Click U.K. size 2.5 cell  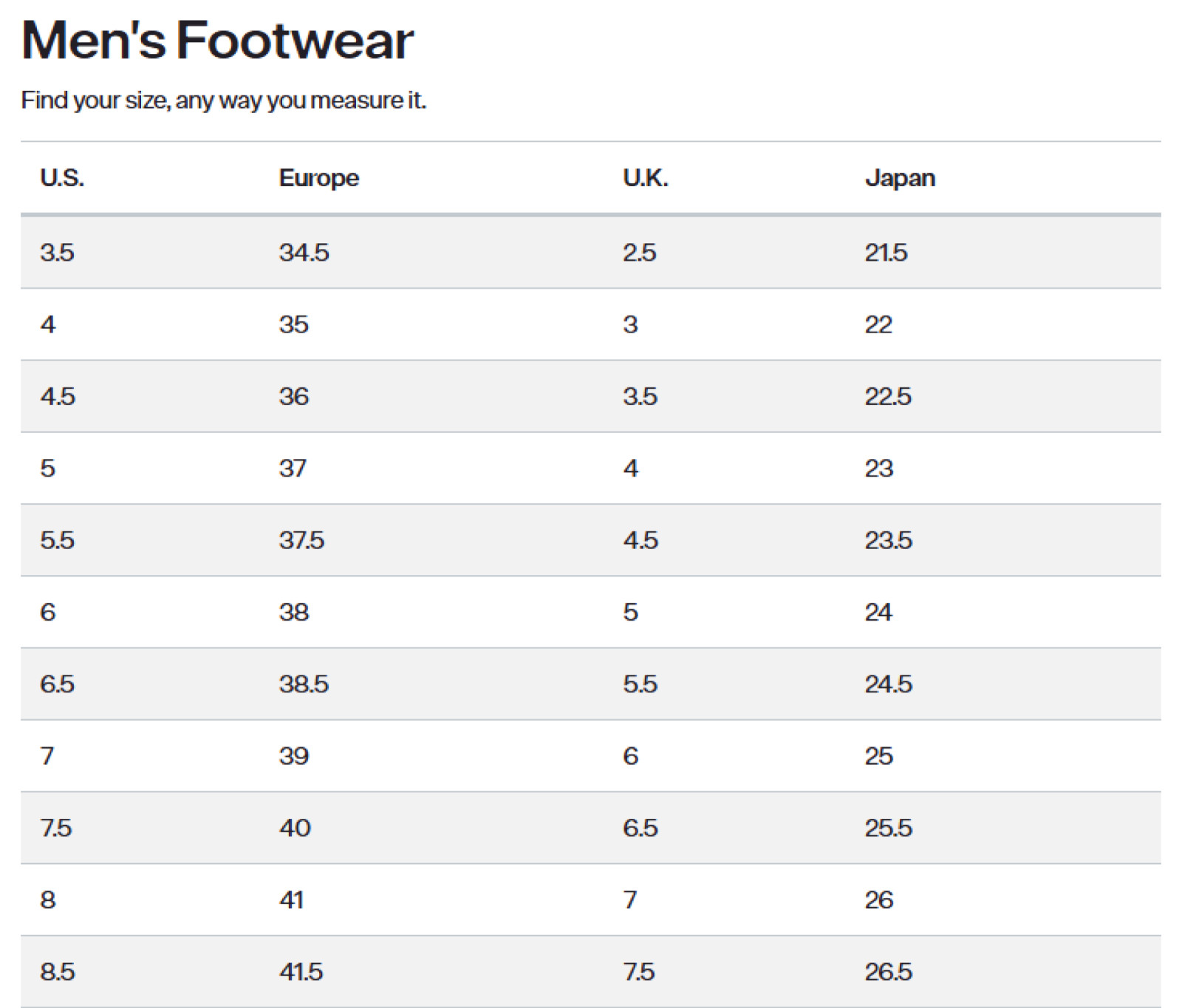tap(640, 253)
